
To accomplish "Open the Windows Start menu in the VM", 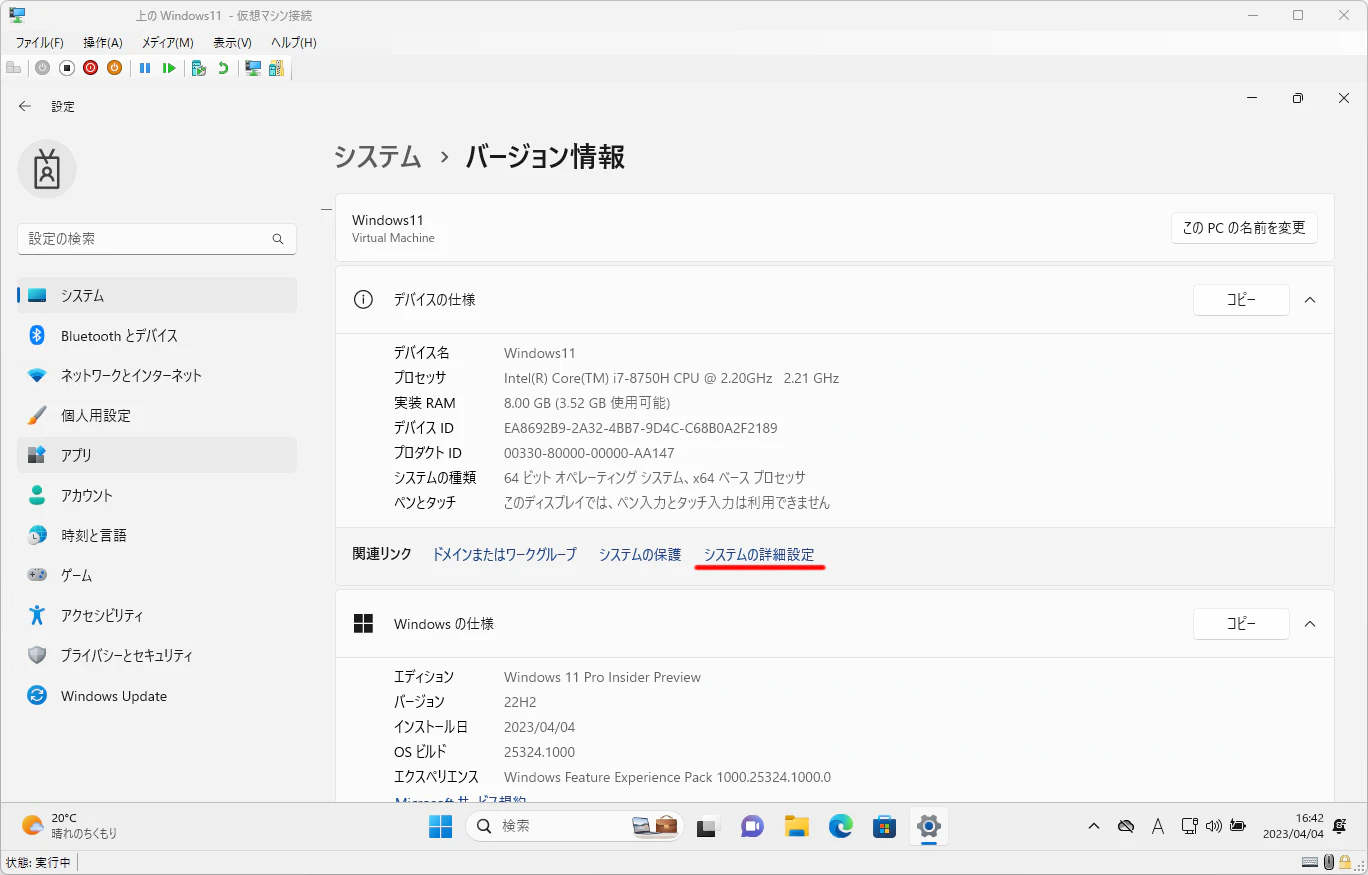I will click(x=440, y=826).
